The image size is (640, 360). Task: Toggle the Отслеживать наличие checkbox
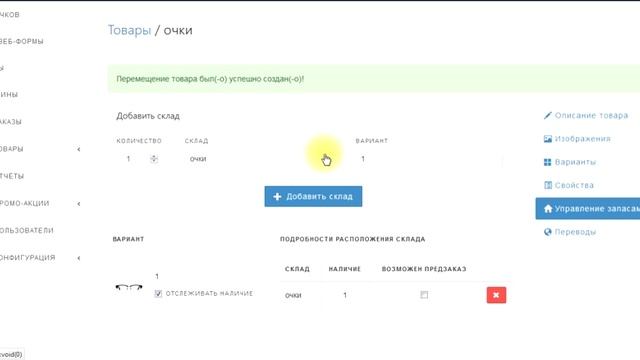pos(158,293)
